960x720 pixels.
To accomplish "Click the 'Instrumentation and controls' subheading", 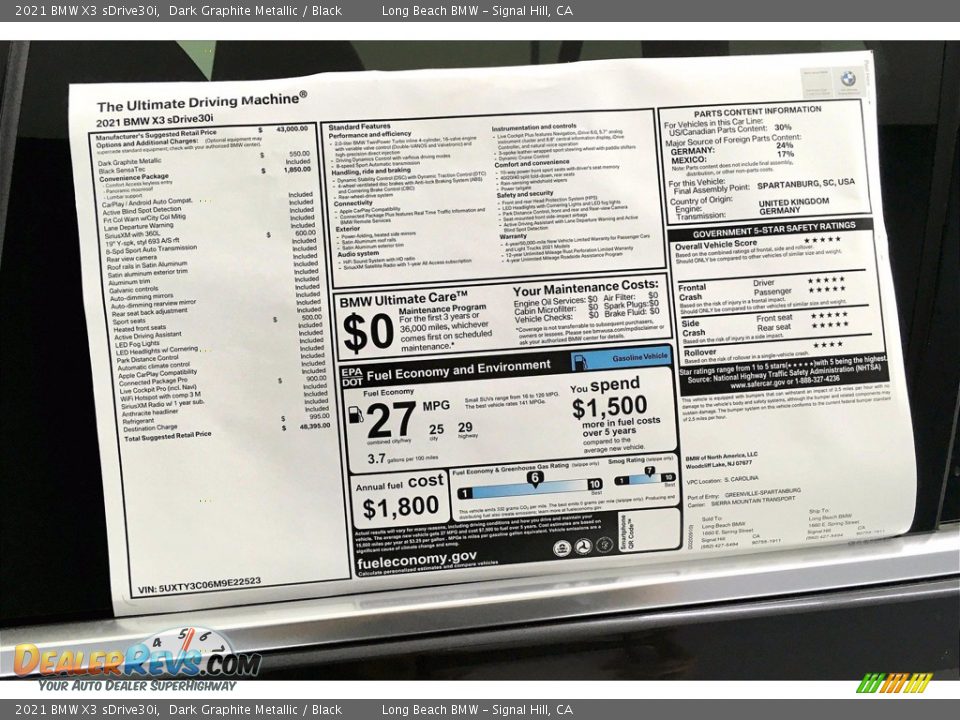I will pos(534,128).
